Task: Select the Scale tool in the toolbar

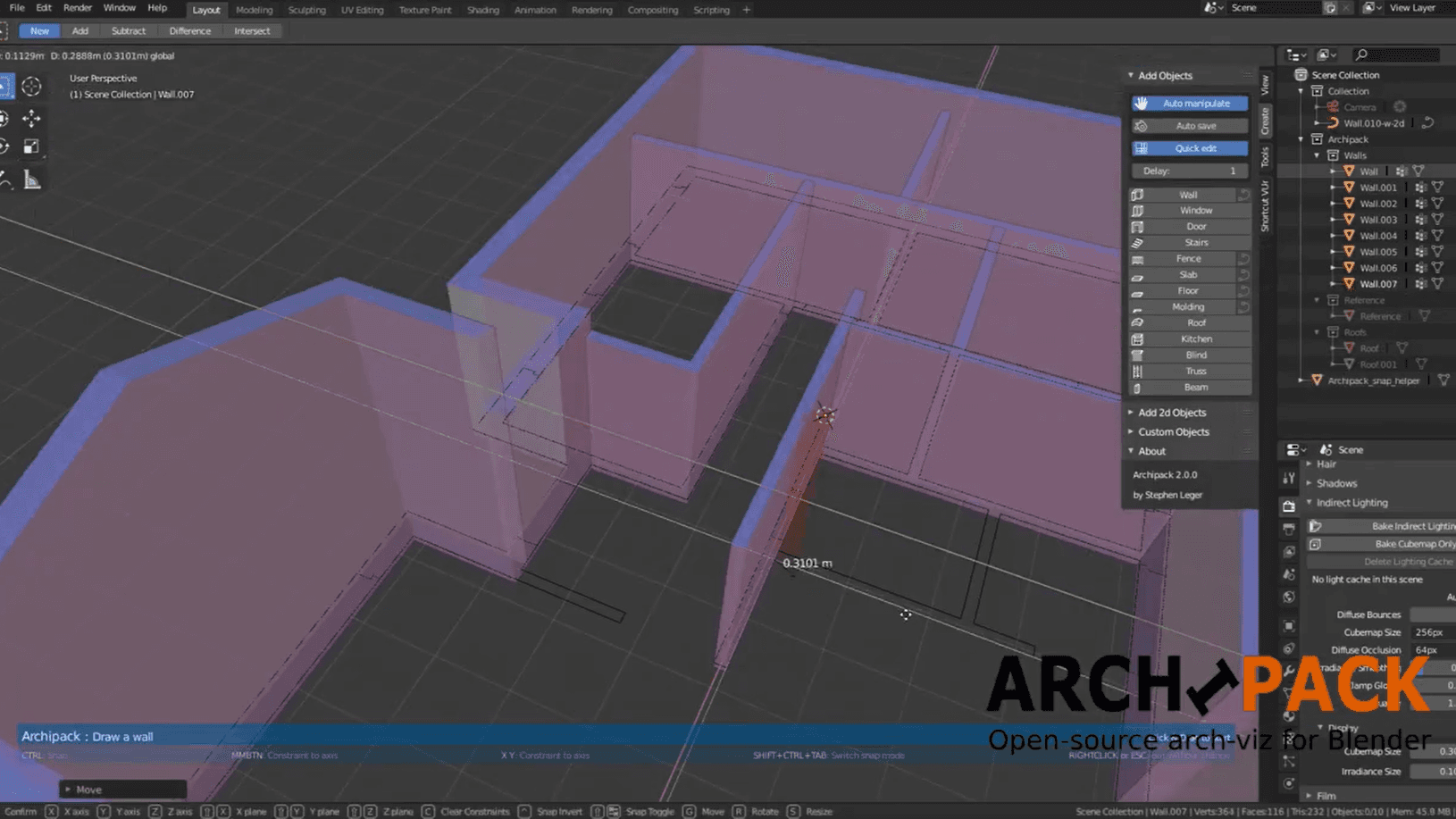Action: 31,146
